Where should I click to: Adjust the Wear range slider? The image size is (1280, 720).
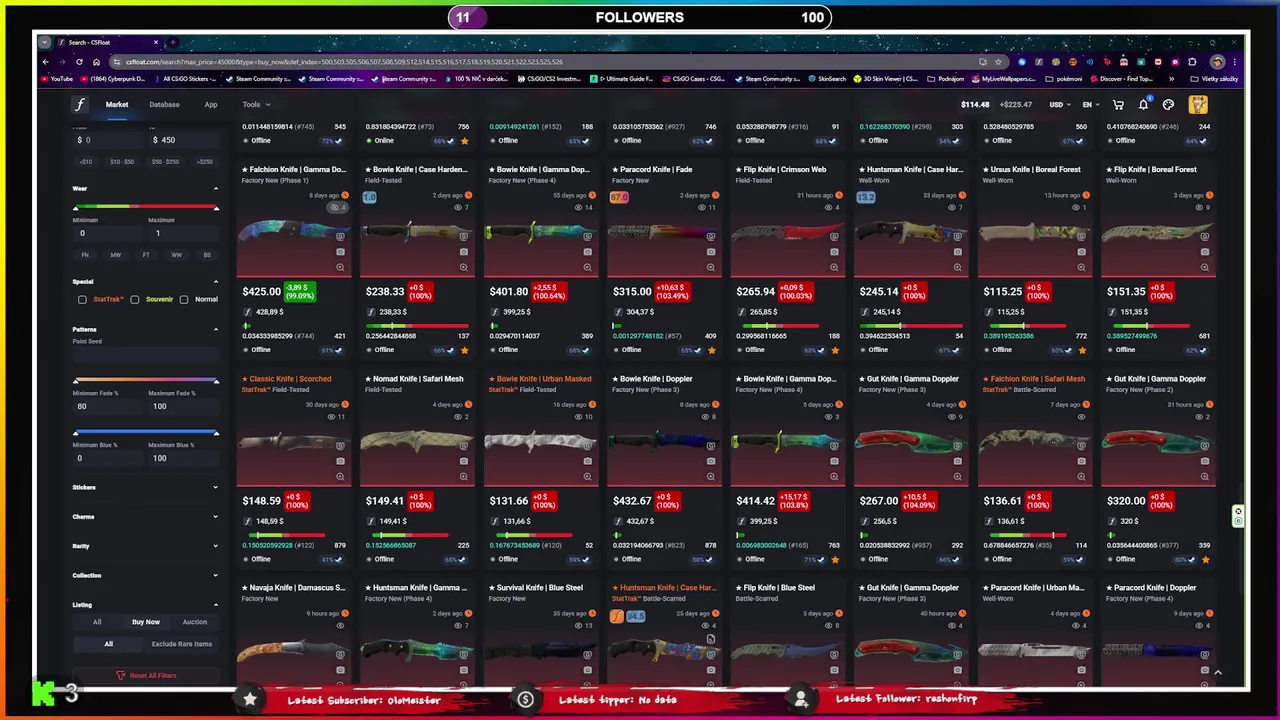pos(146,207)
